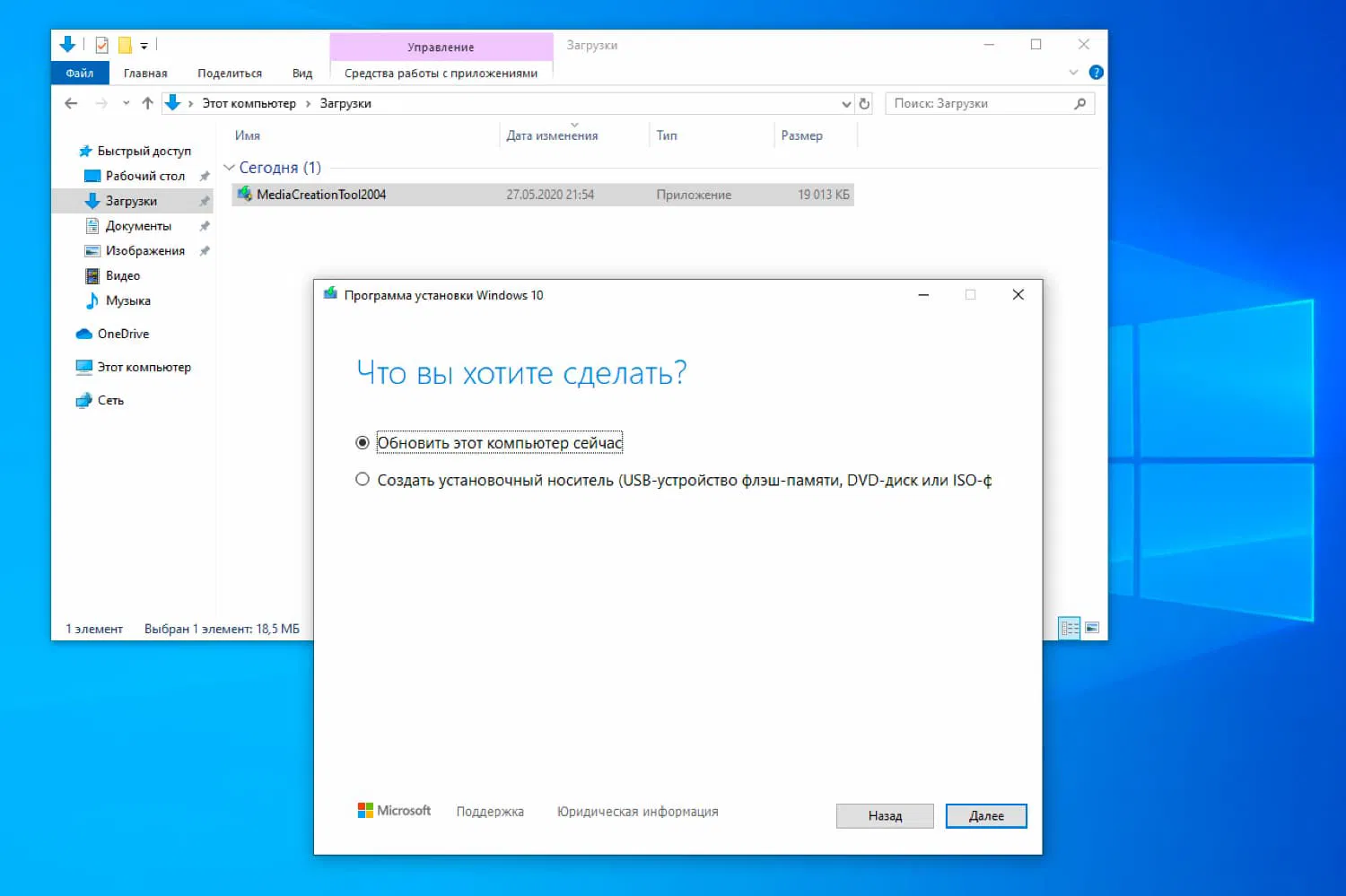Click the refresh icon in the address bar
The height and width of the screenshot is (896, 1346).
tap(864, 103)
